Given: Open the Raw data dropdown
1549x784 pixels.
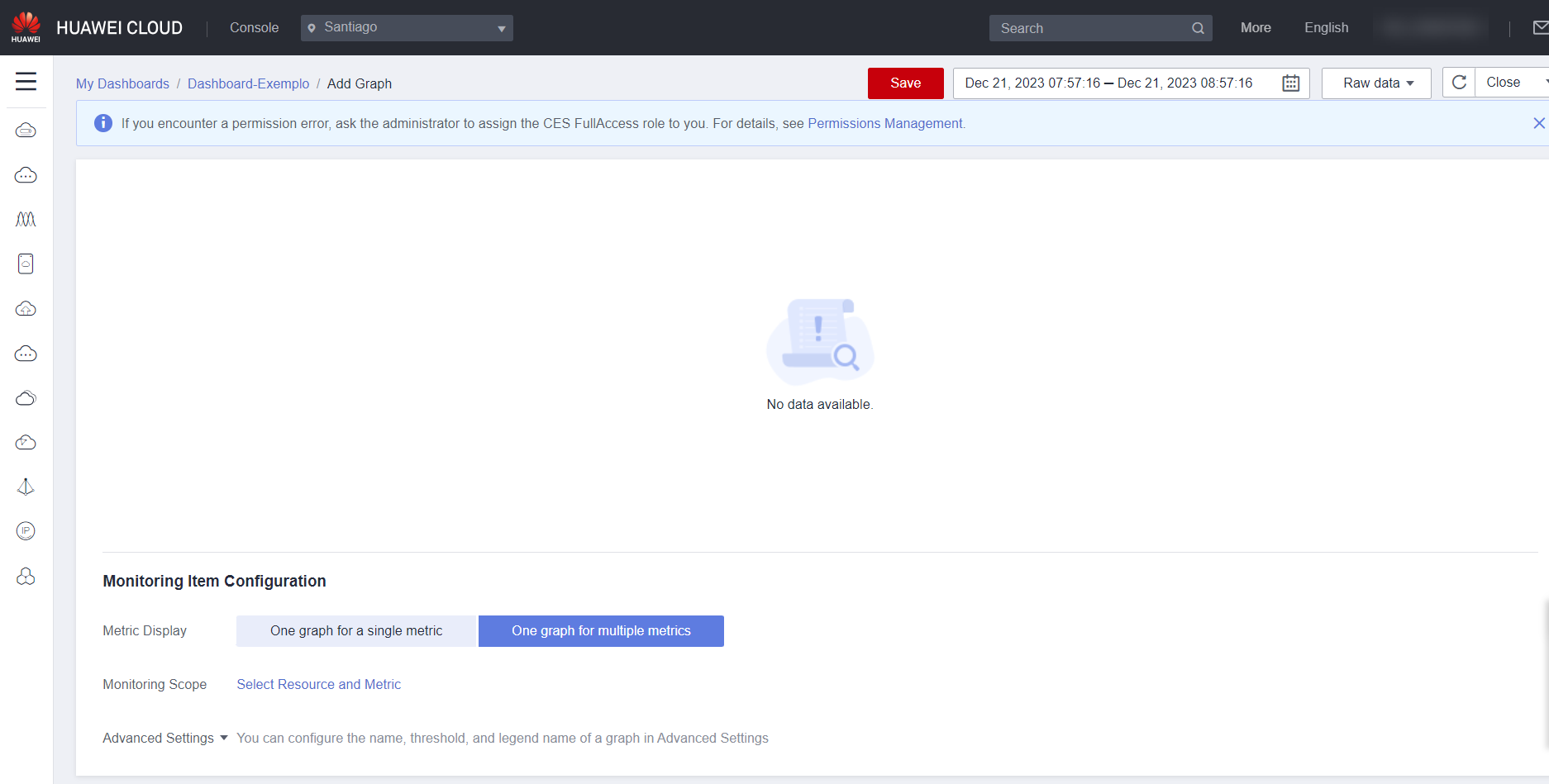Looking at the screenshot, I should [1376, 83].
